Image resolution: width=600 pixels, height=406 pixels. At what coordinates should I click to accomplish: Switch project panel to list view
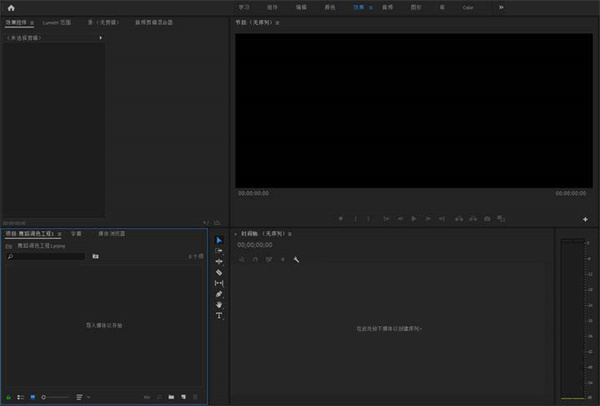[x=20, y=397]
